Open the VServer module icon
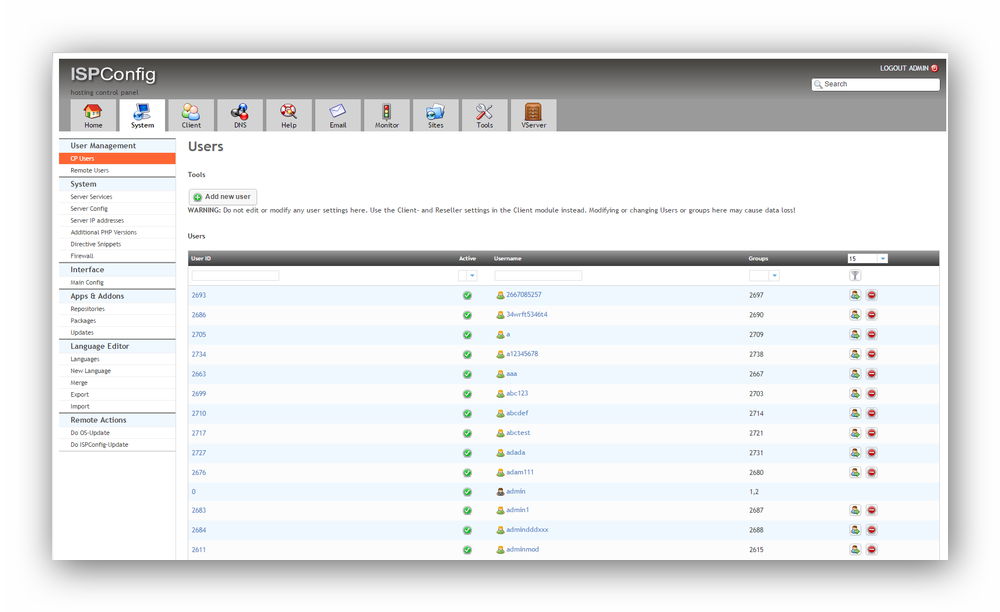The image size is (1000, 612). click(533, 112)
